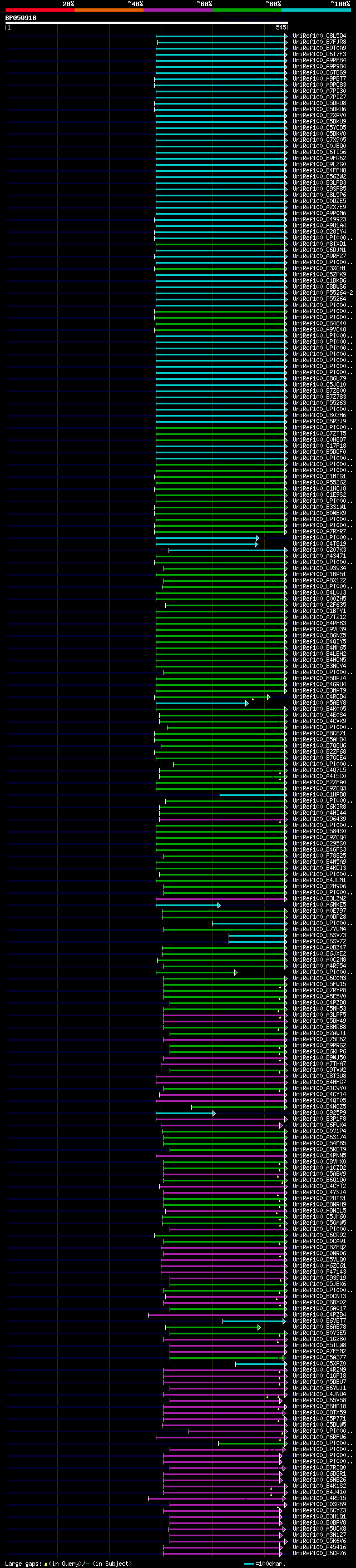Click label UniRef100_Q2UTS1
This screenshot has width=356, height=1568.
(319, 1199)
